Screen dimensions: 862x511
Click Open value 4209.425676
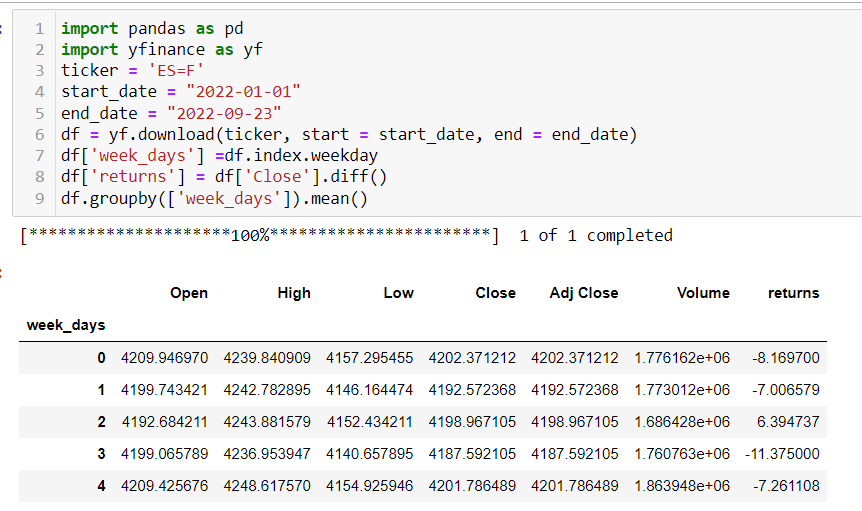click(164, 486)
